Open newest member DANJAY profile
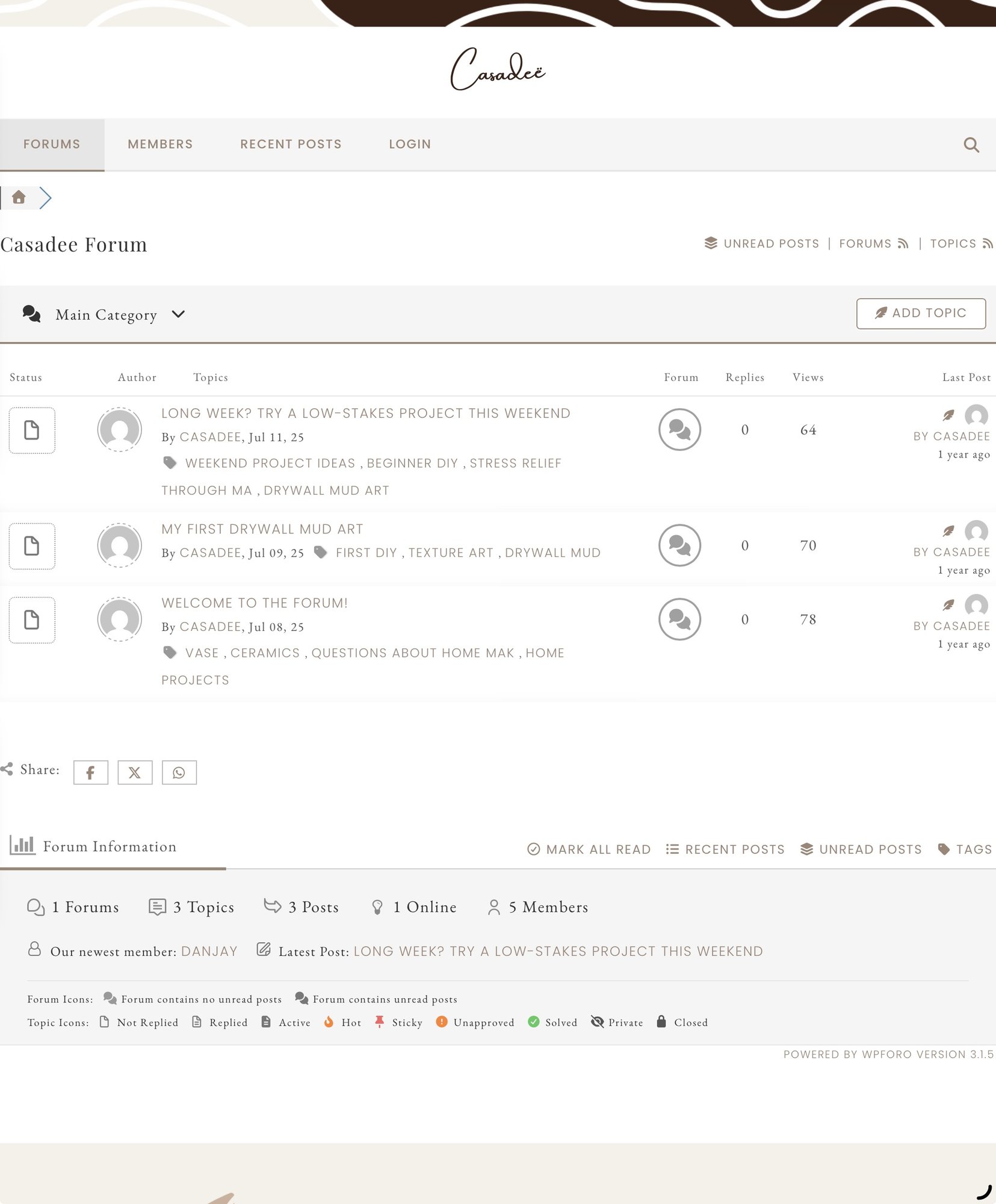This screenshot has height=1204, width=996. click(x=209, y=951)
